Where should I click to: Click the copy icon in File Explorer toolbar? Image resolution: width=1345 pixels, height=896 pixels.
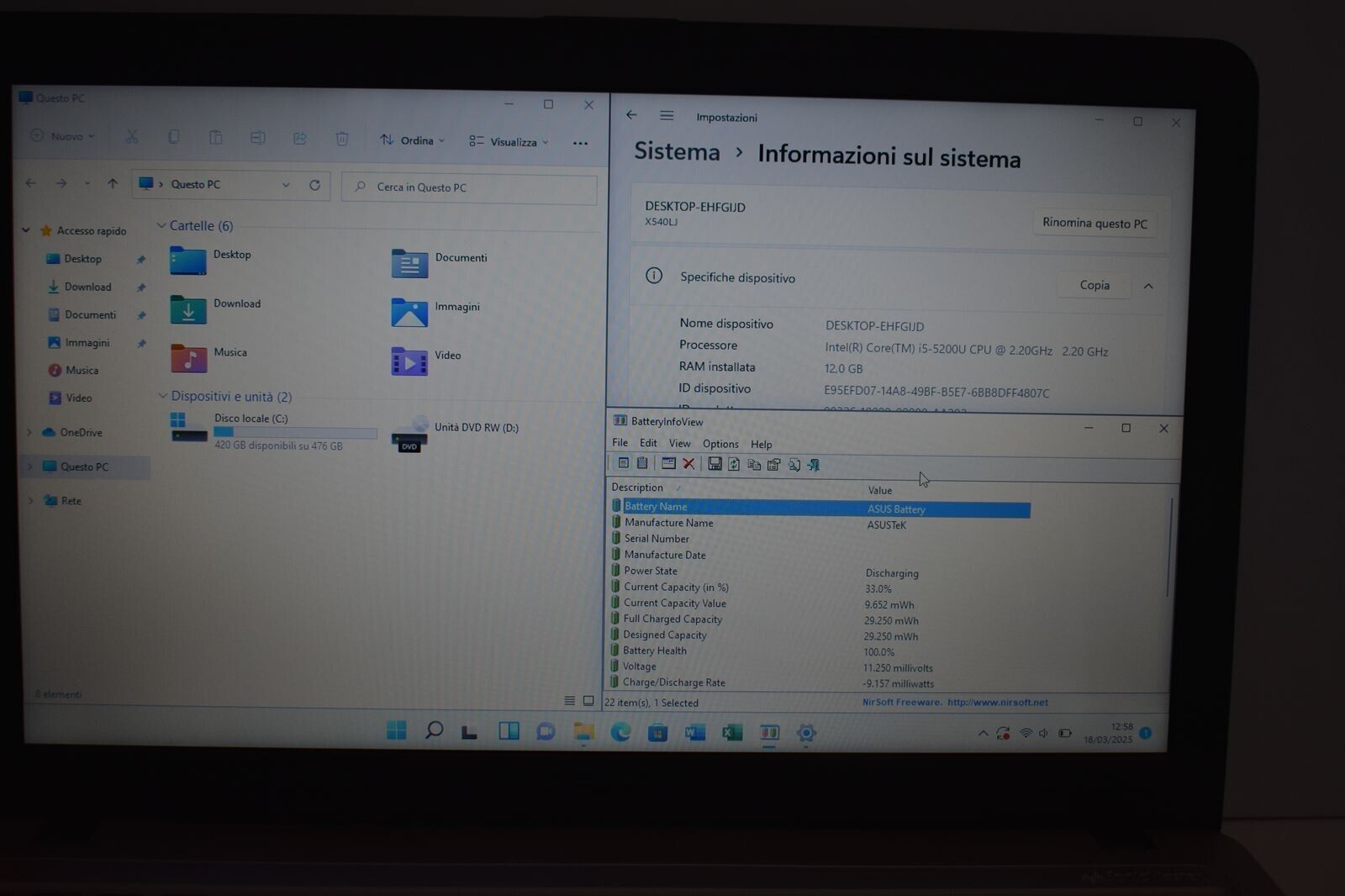(x=174, y=137)
